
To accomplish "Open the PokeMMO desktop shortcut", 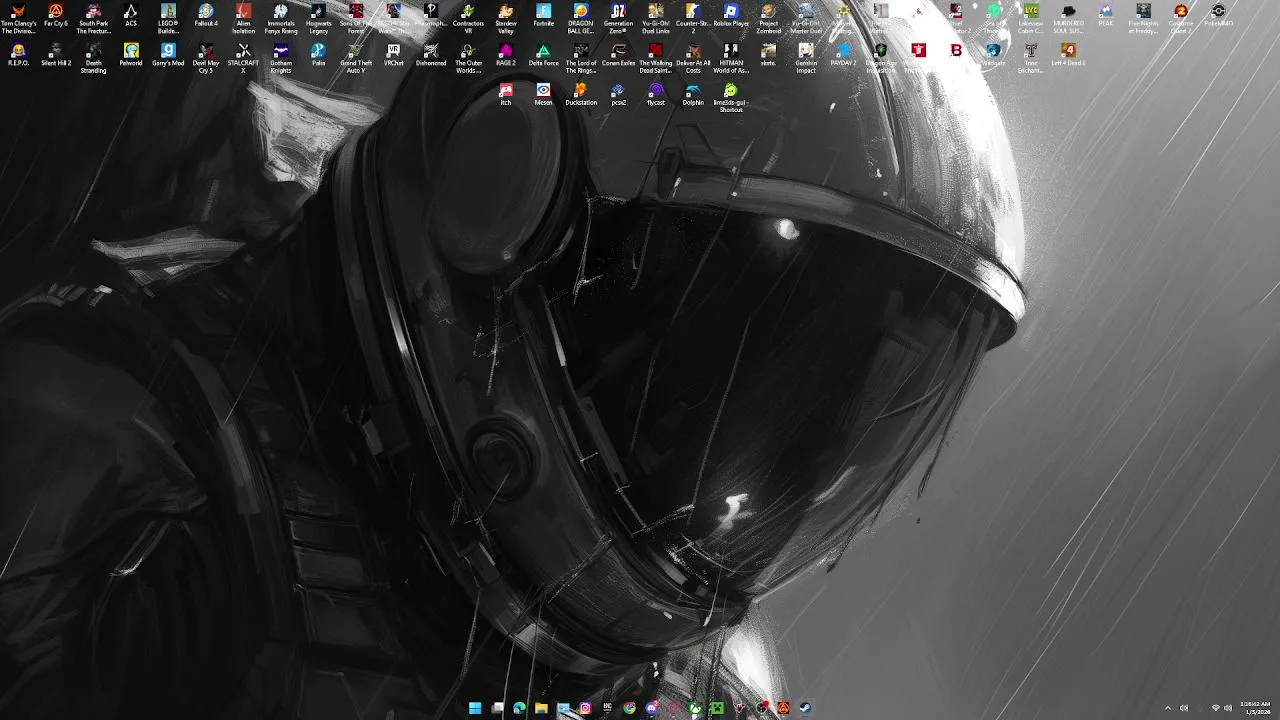I will coord(1218,16).
